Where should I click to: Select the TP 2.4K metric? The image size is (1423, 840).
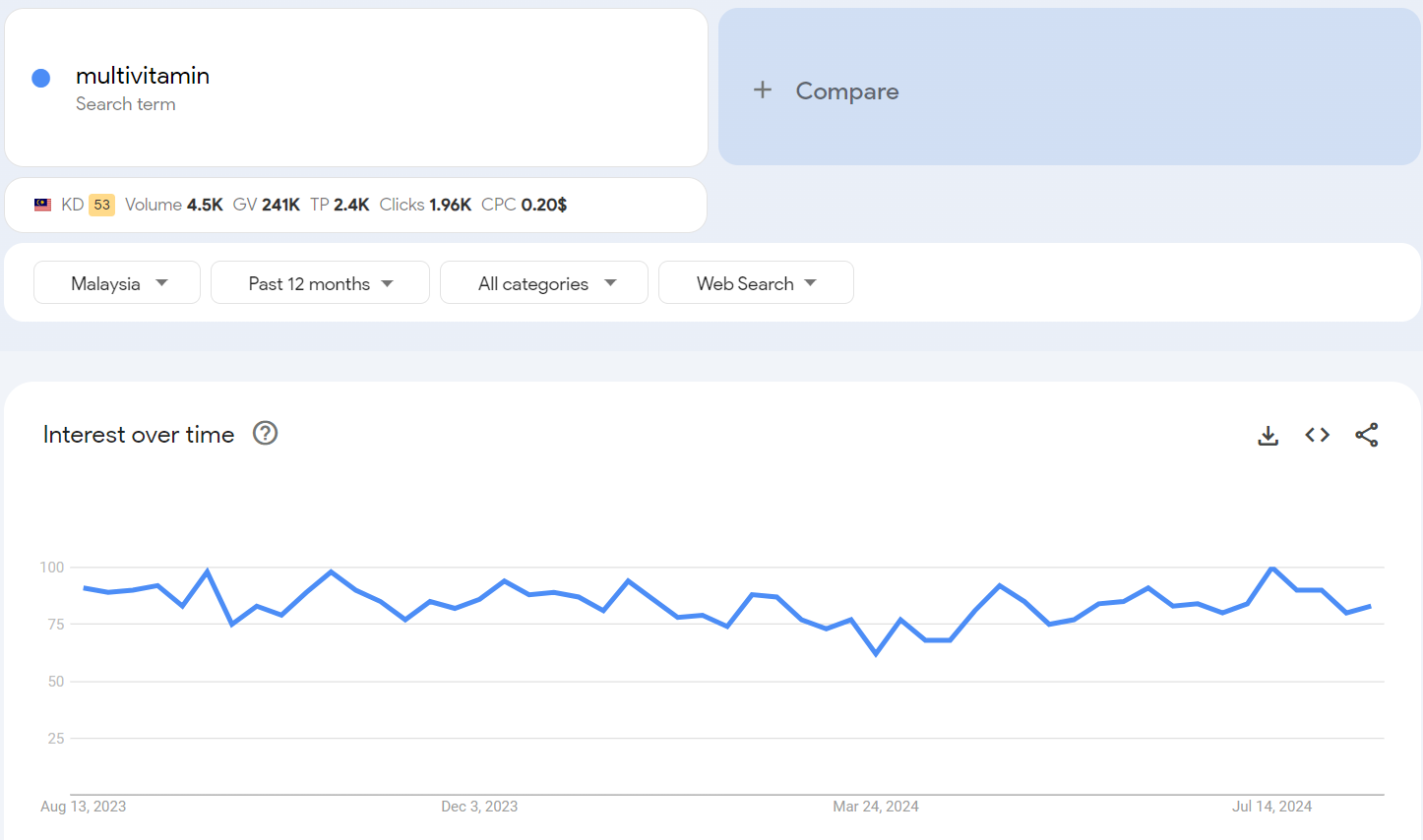point(340,205)
